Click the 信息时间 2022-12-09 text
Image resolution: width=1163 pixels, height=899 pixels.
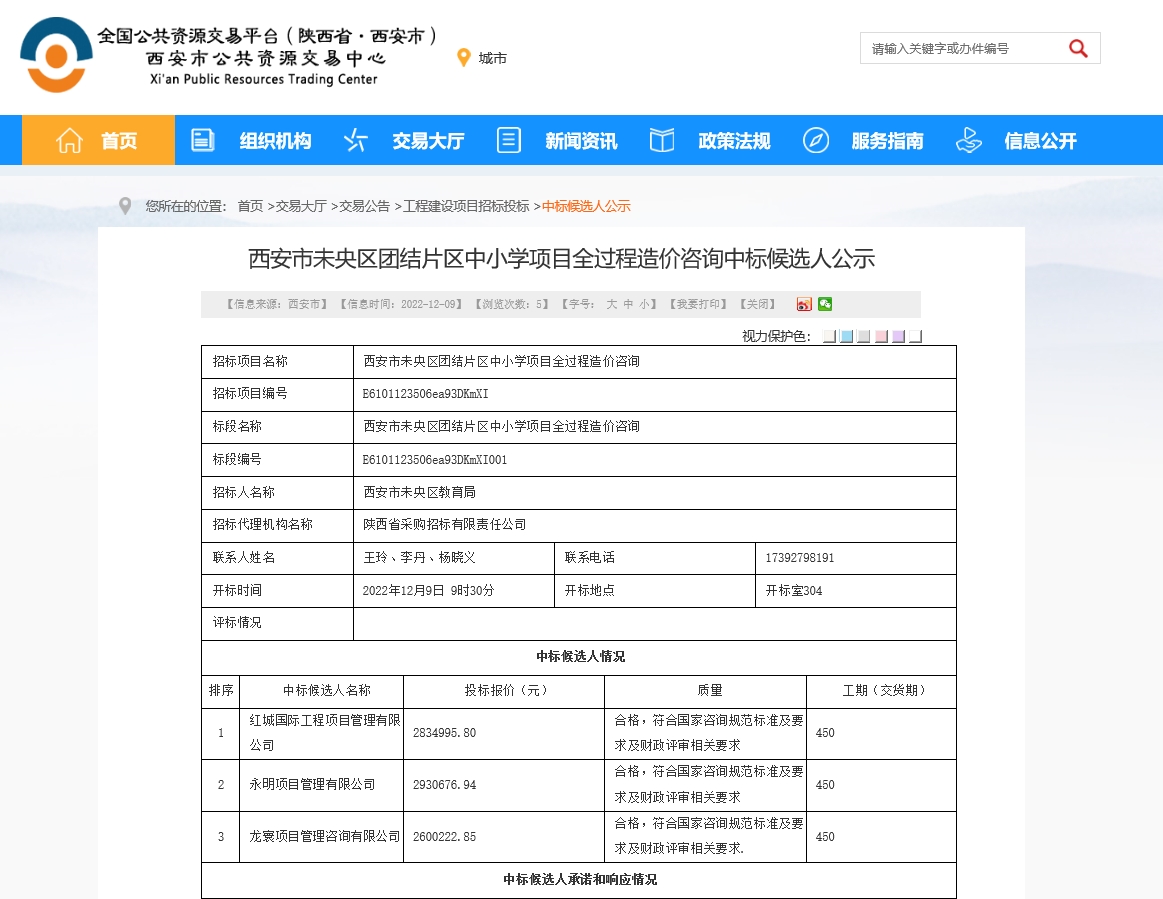(x=401, y=304)
